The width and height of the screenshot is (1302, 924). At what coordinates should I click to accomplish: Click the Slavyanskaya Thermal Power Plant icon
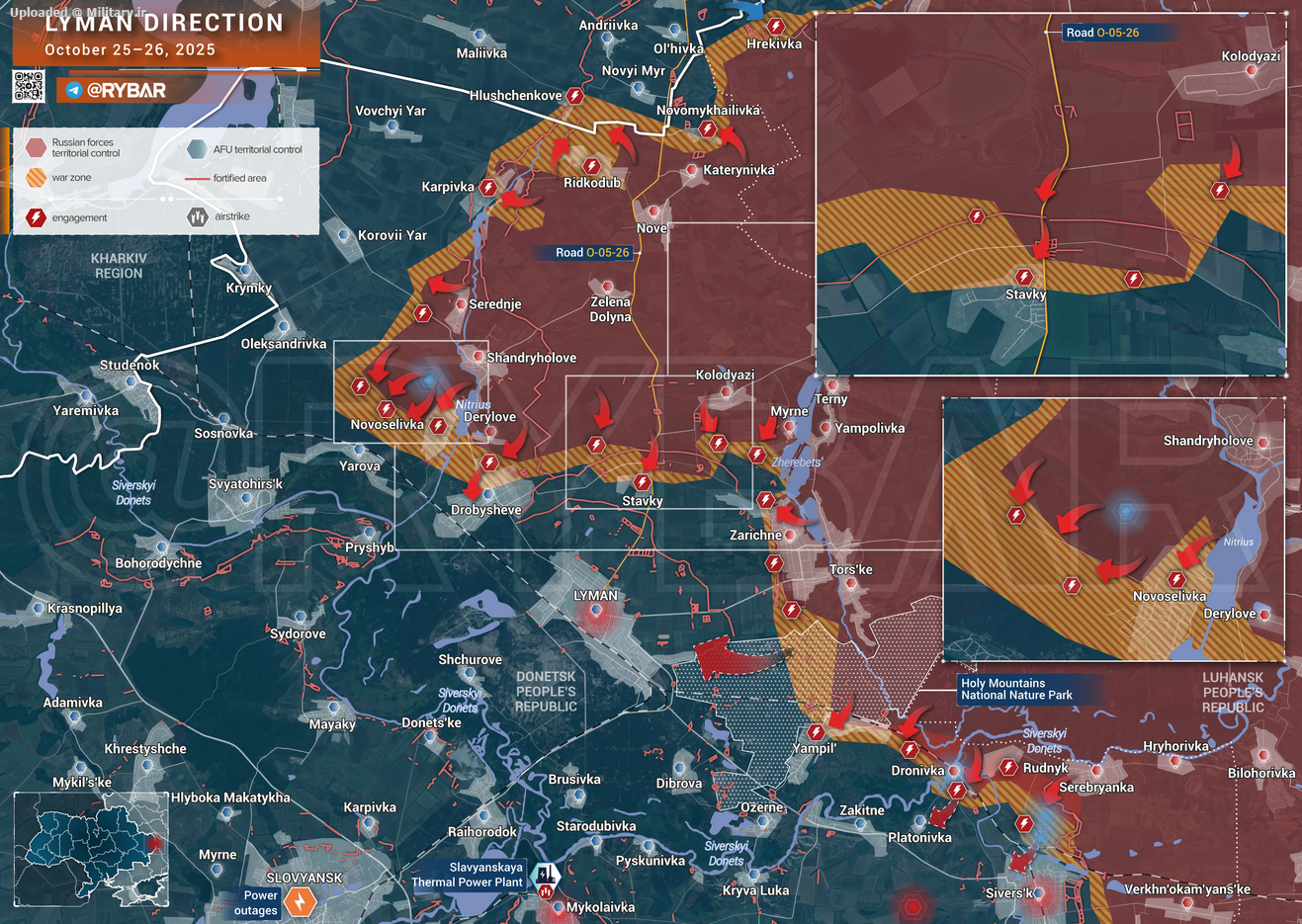[545, 876]
